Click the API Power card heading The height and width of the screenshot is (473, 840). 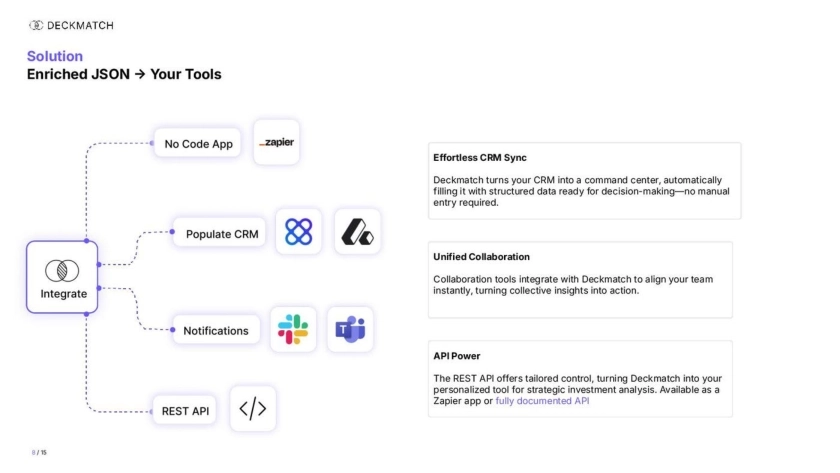click(x=456, y=355)
